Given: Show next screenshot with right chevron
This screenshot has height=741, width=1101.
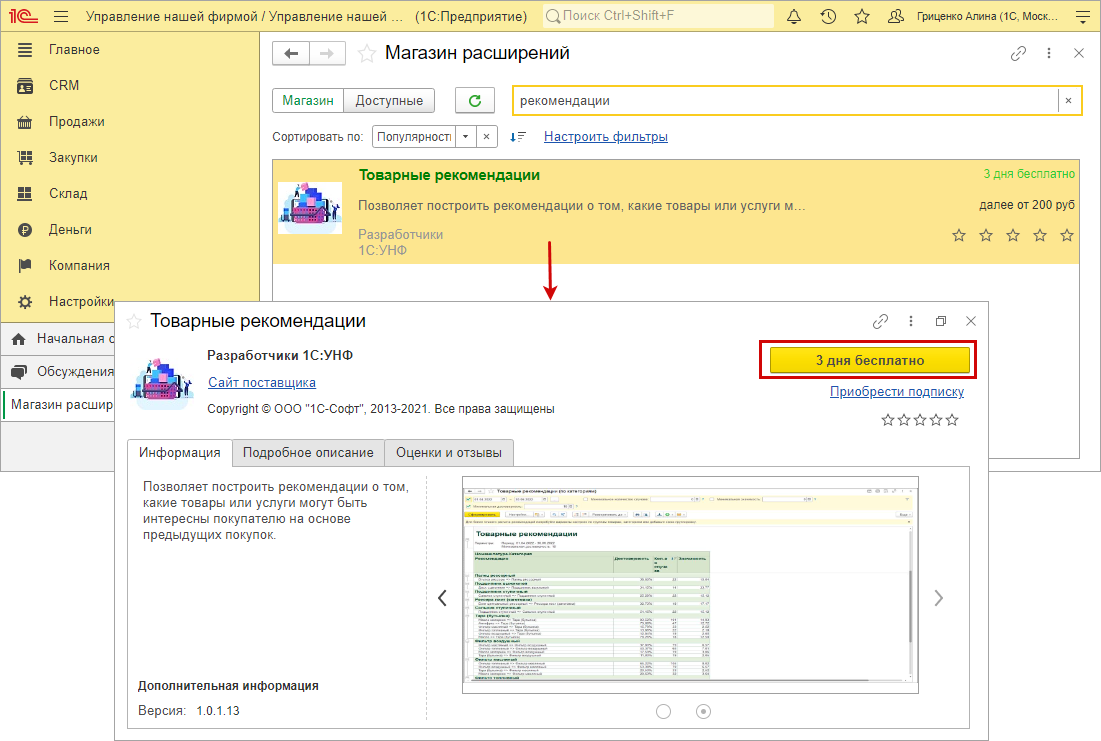Looking at the screenshot, I should (939, 598).
